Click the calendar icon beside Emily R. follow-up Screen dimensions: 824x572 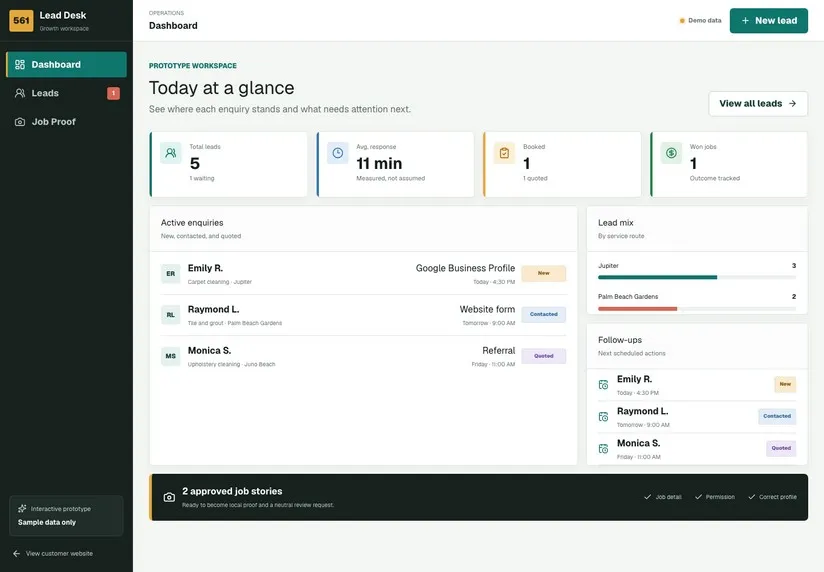point(603,385)
